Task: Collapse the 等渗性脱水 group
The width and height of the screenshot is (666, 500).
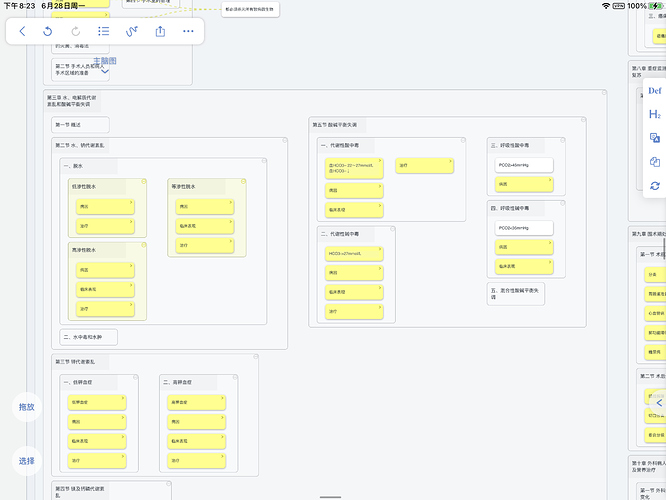Action: [243, 181]
